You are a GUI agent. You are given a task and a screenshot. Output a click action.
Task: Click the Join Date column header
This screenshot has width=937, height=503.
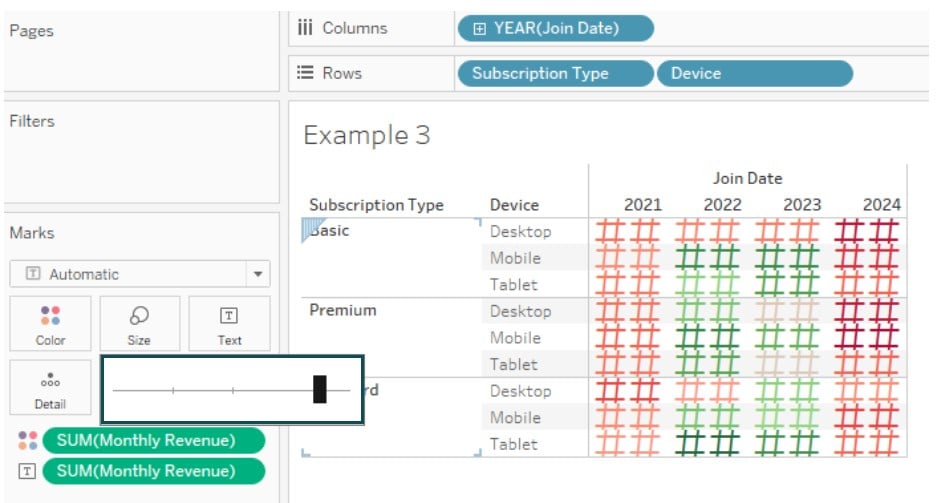[x=747, y=178]
